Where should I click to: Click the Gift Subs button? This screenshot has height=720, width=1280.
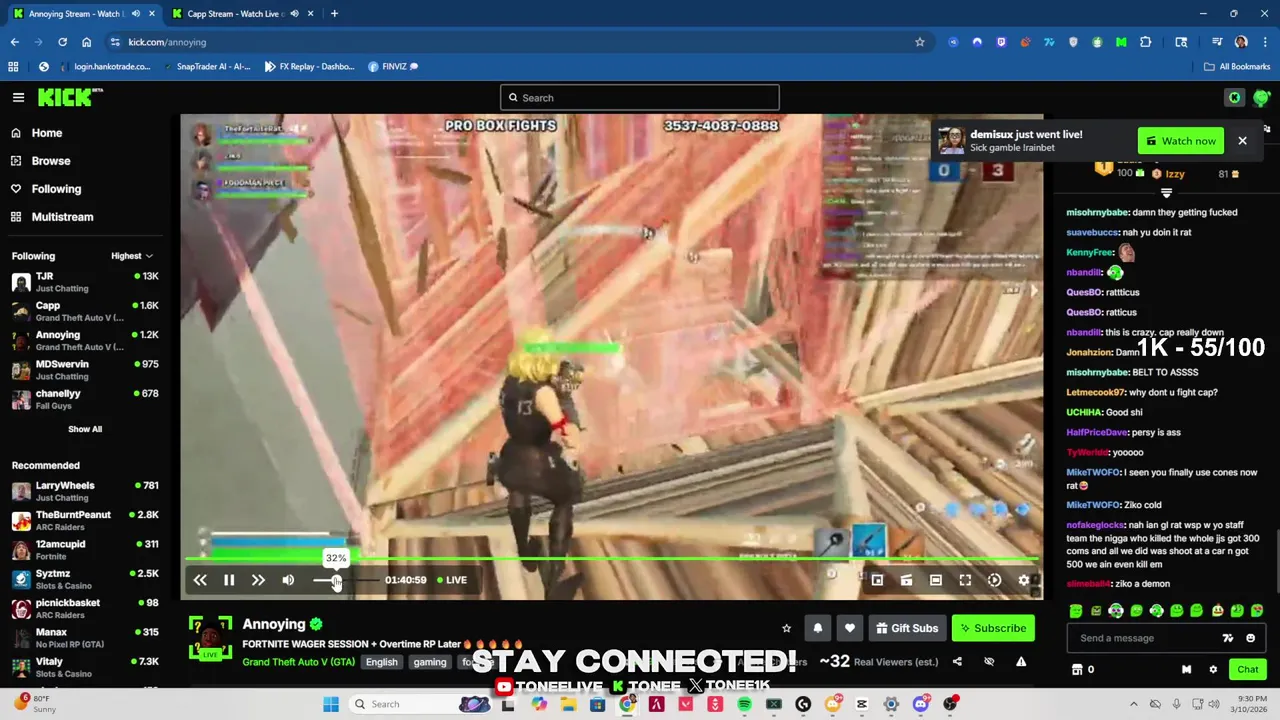tap(907, 628)
